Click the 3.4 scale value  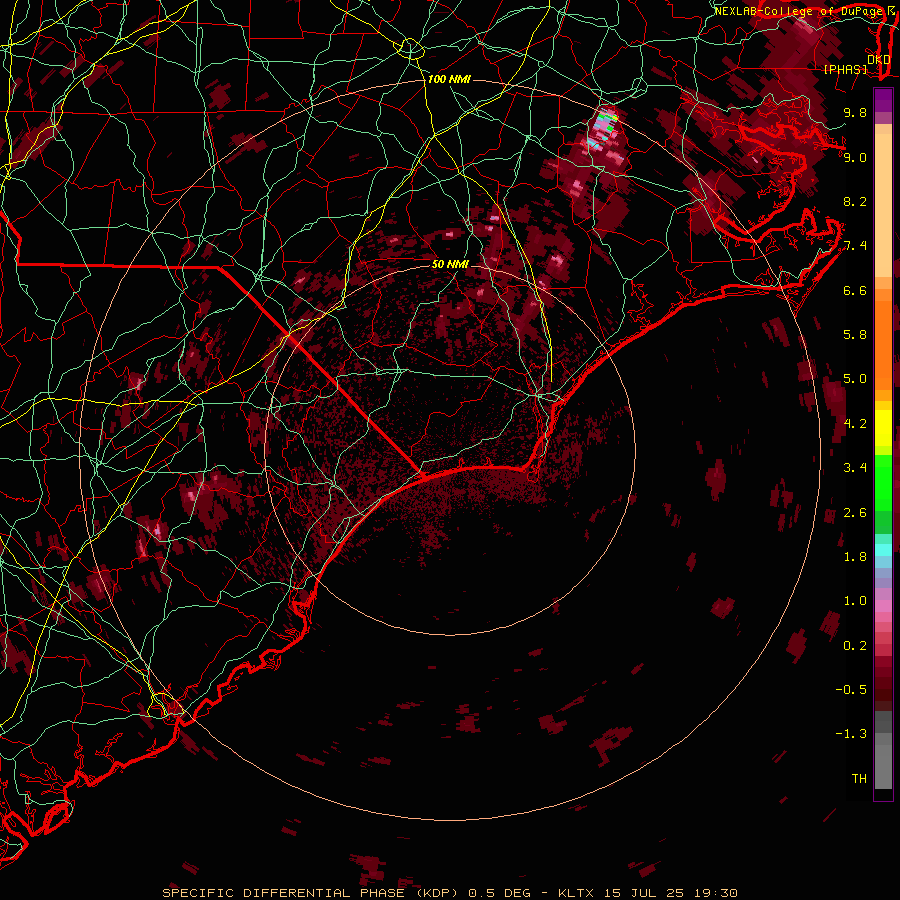coord(855,468)
